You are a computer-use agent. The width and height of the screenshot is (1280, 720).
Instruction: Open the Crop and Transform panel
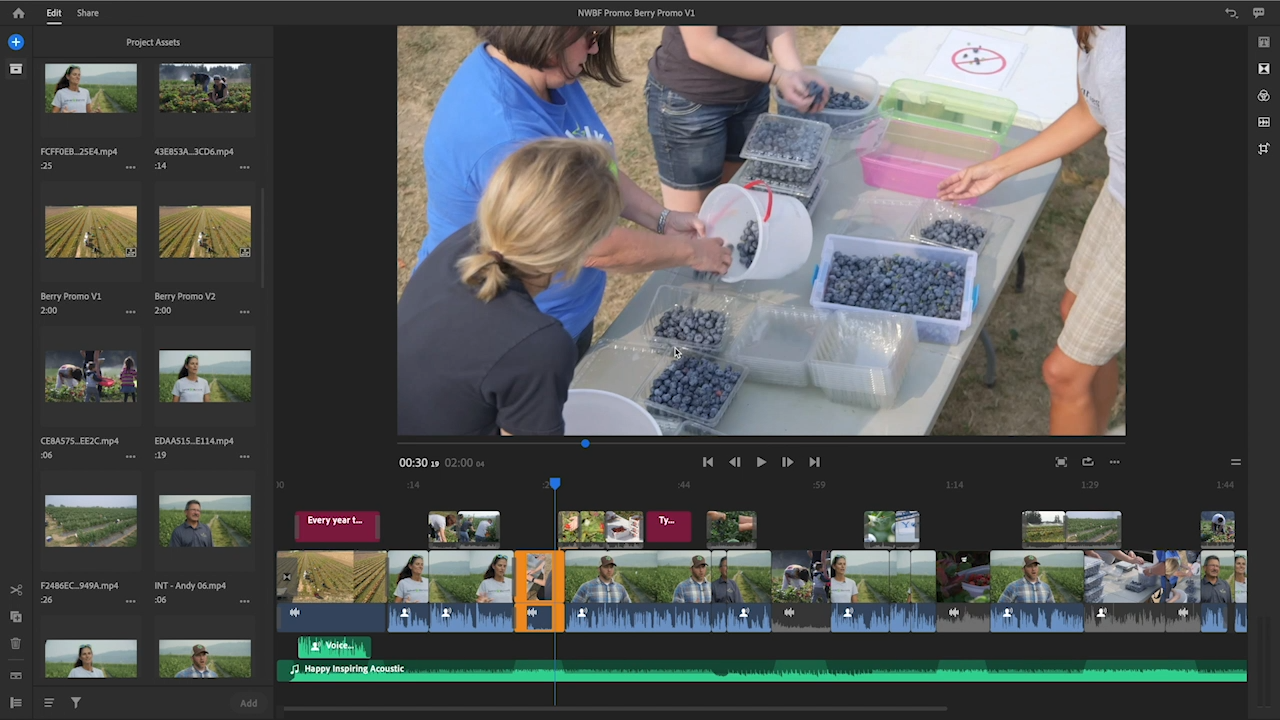coord(1264,149)
